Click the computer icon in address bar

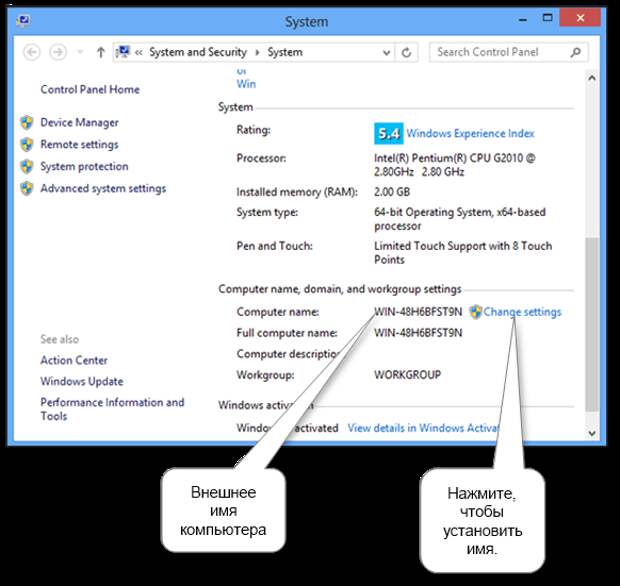[x=123, y=52]
